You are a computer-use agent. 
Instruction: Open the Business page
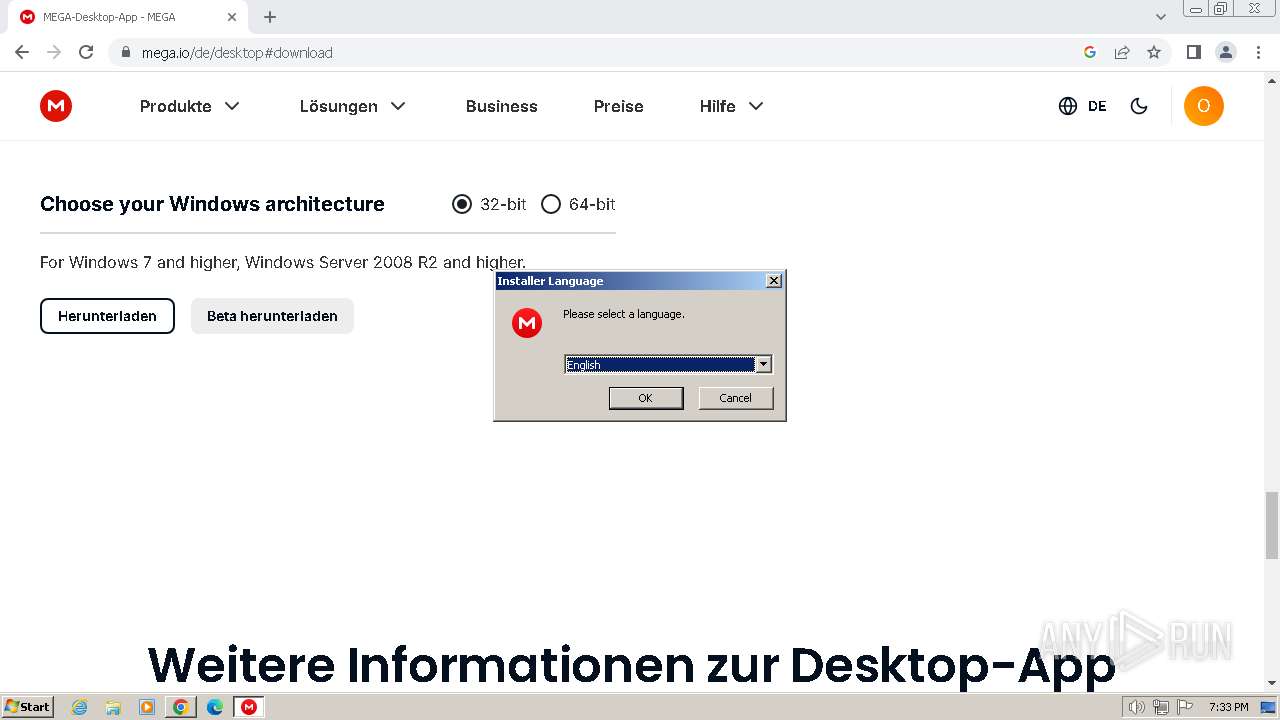502,106
